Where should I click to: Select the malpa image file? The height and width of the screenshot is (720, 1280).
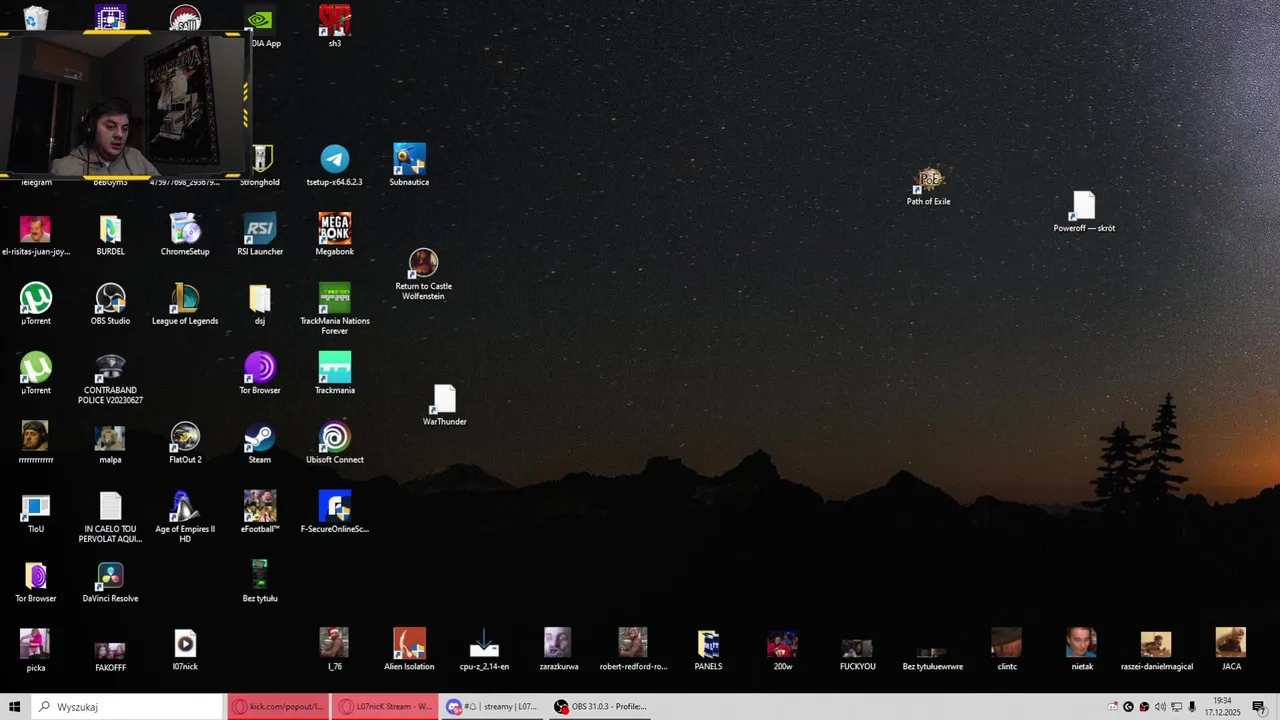point(110,443)
